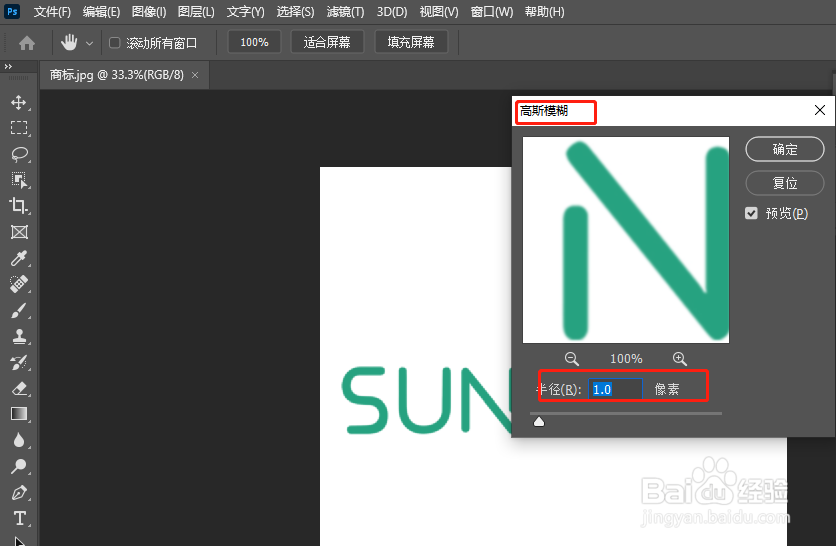Select the Brush tool
836x546 pixels.
(x=19, y=310)
